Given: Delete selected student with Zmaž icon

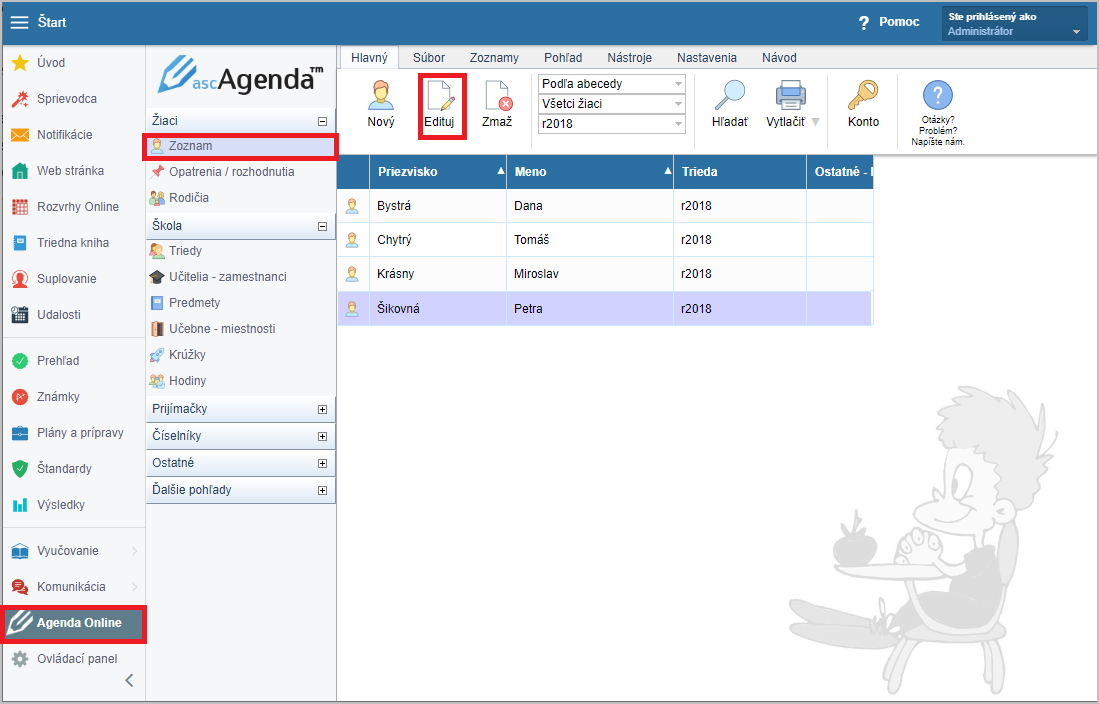Looking at the screenshot, I should (498, 95).
